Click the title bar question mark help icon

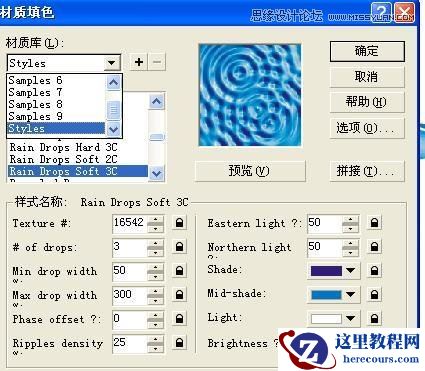pyautogui.click(x=382, y=12)
